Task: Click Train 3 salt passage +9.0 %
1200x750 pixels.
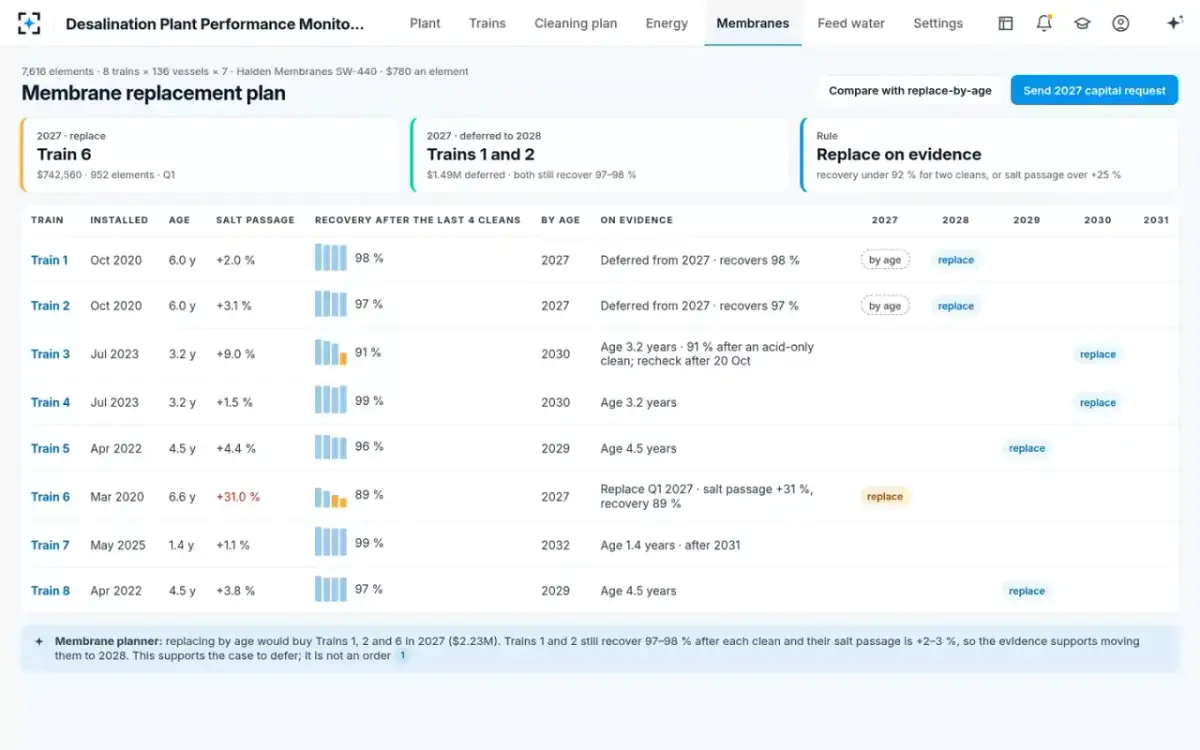Action: [235, 354]
